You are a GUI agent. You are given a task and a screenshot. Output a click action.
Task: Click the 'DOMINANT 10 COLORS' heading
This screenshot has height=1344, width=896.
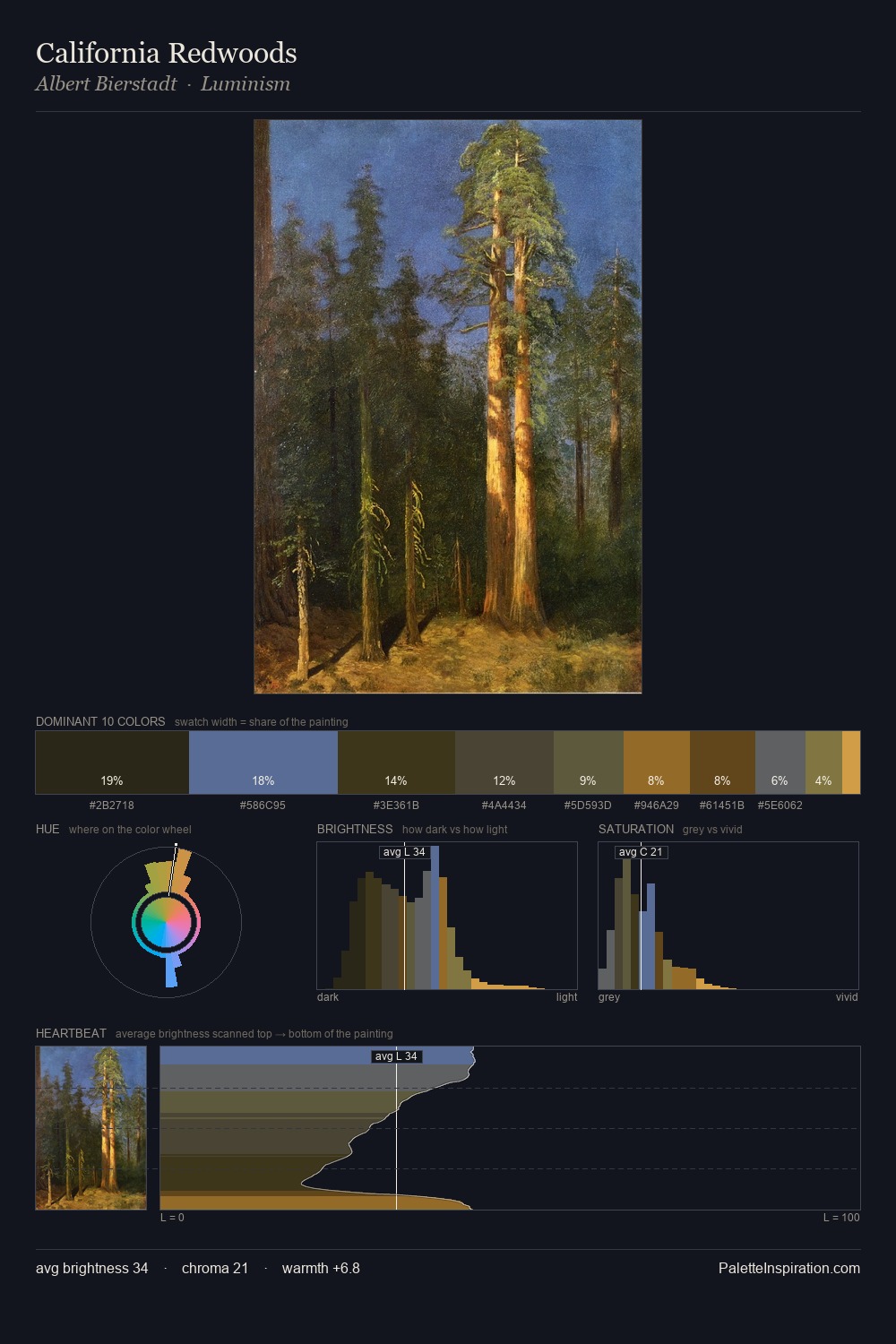click(100, 721)
